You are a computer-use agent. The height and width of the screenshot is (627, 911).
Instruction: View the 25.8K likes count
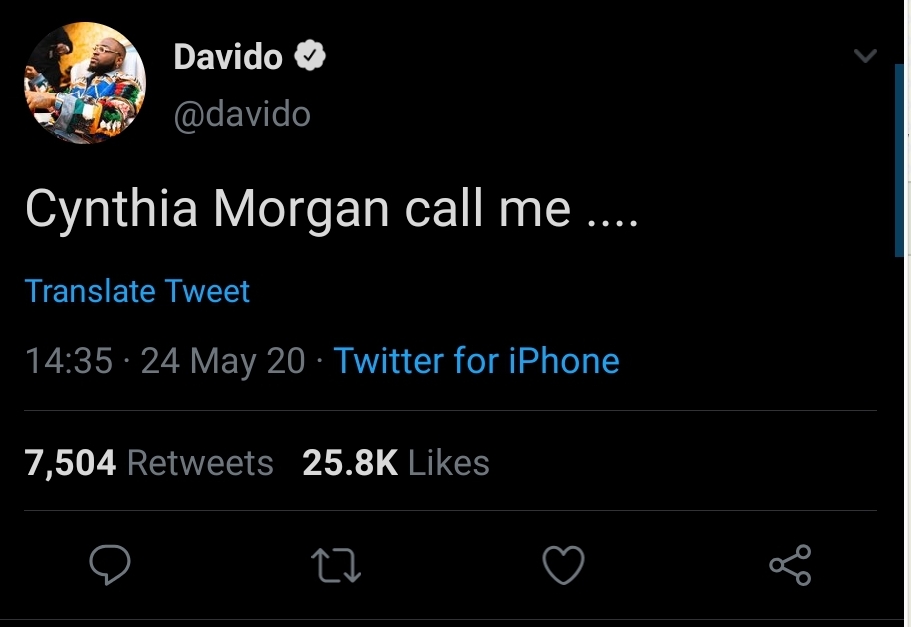pyautogui.click(x=349, y=463)
